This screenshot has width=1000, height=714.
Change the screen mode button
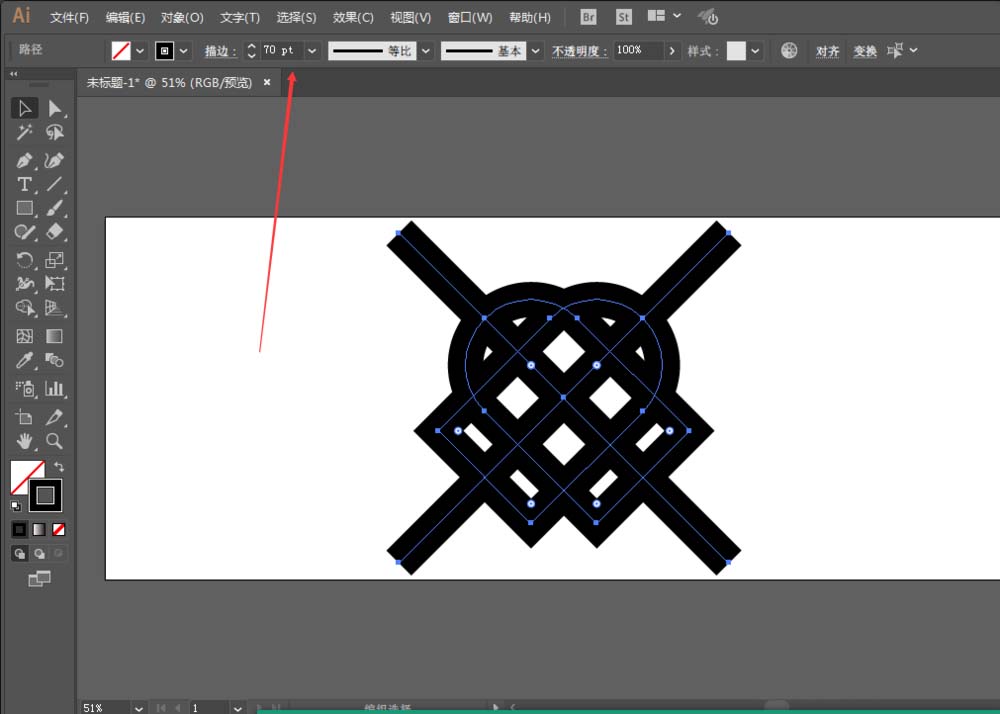pos(39,579)
